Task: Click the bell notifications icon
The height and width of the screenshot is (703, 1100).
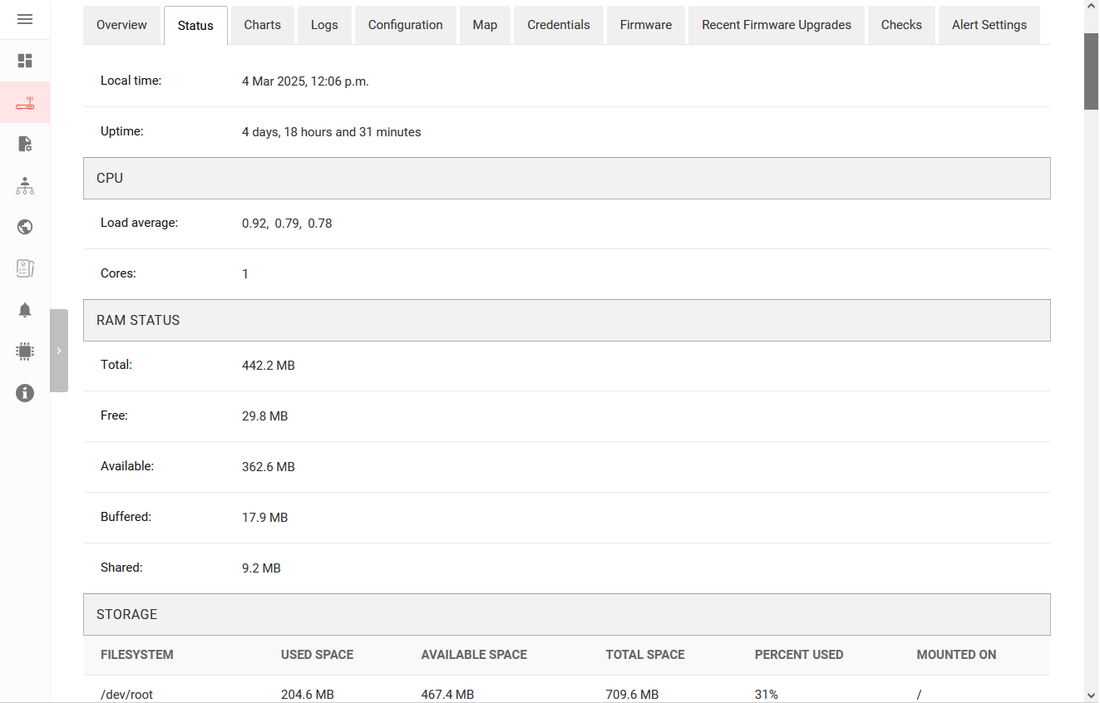Action: coord(25,310)
